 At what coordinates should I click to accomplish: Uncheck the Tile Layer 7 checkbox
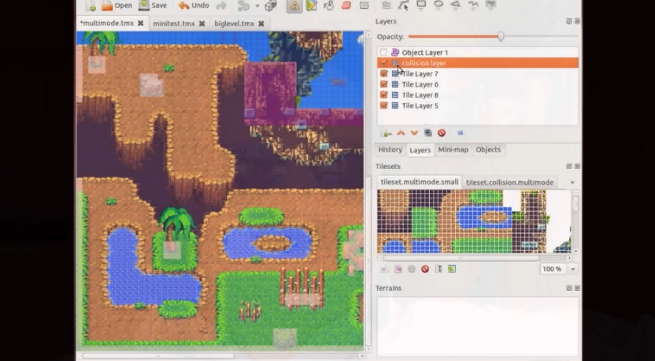tap(383, 74)
